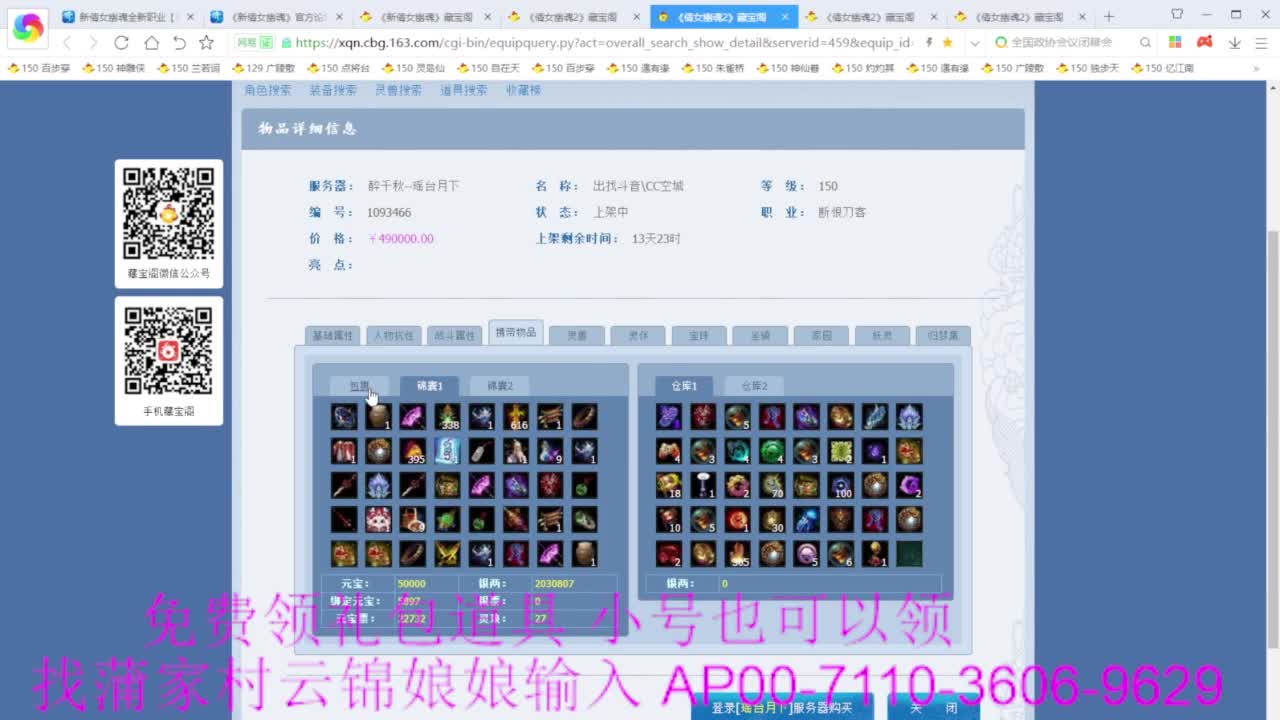
Task: Click the browser forward arrow
Action: pyautogui.click(x=93, y=42)
